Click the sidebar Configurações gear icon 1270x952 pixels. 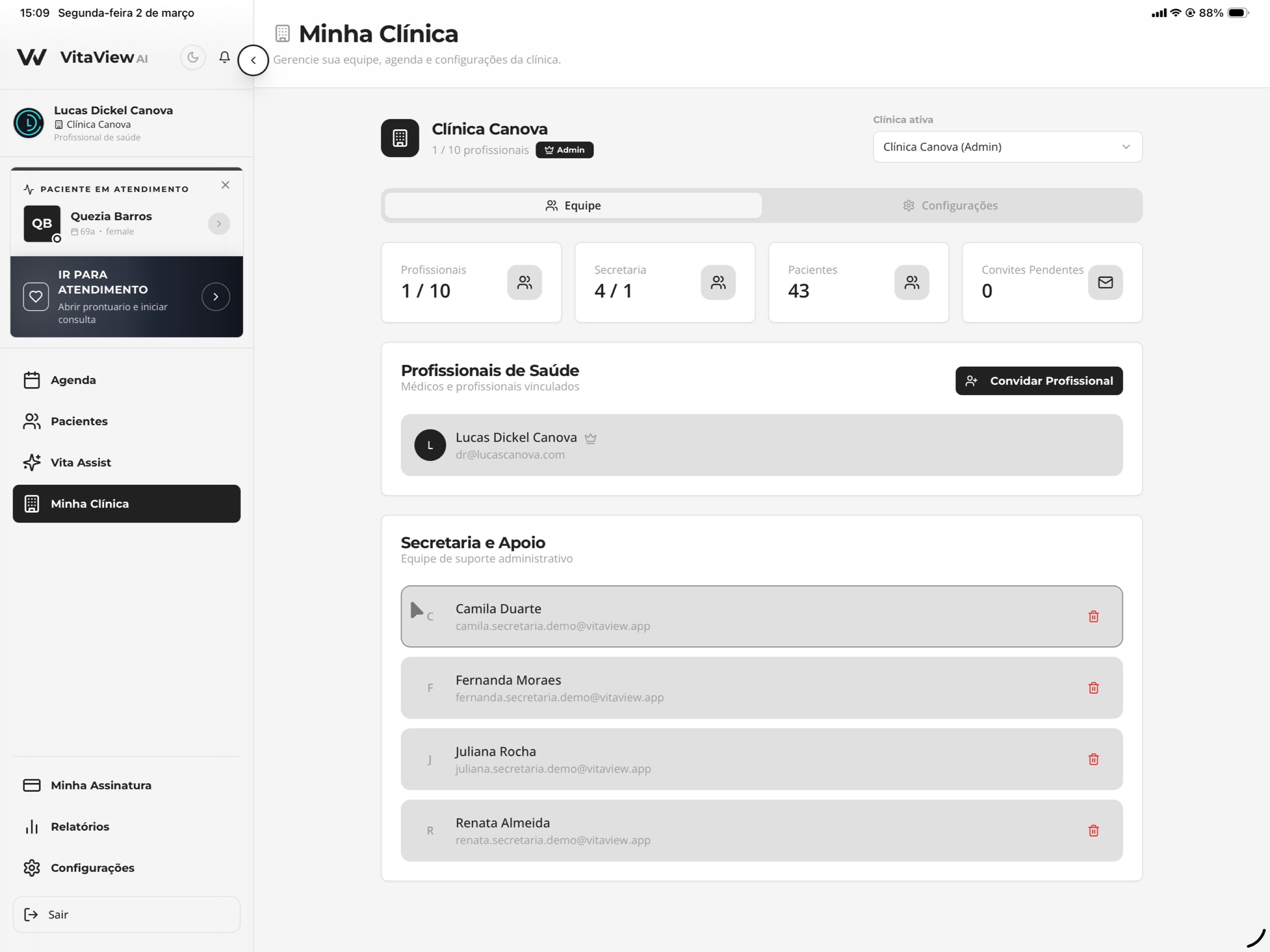pyautogui.click(x=32, y=867)
